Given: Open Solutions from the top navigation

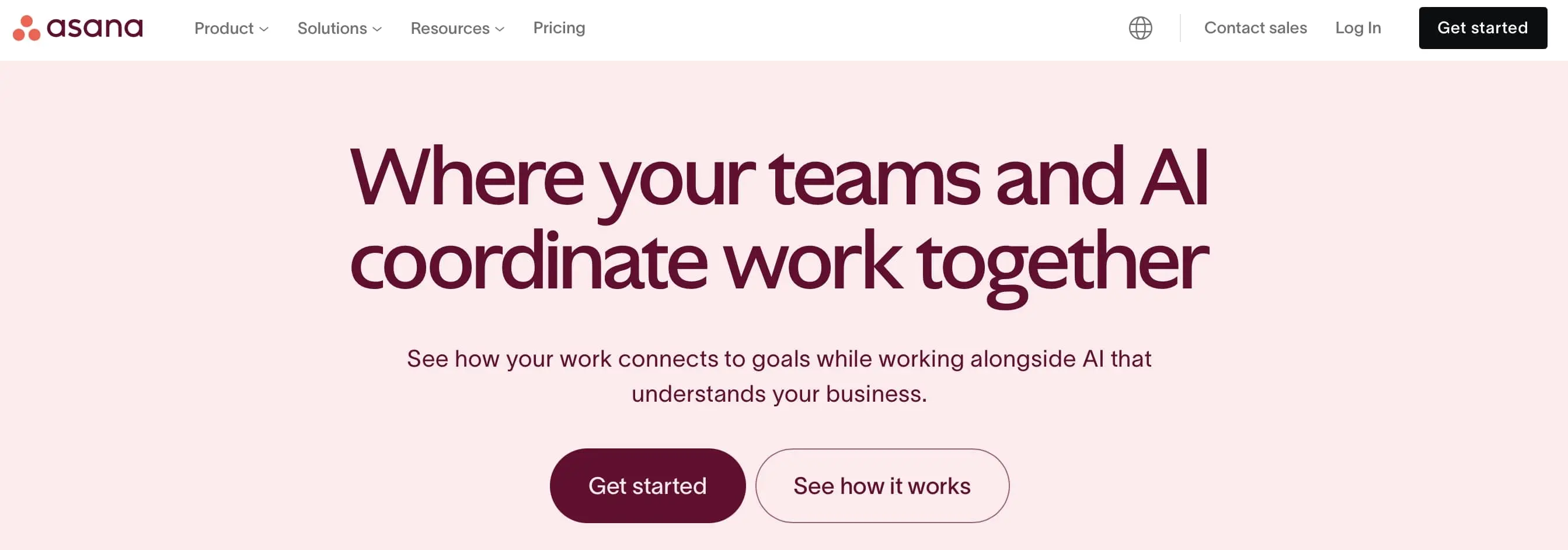Looking at the screenshot, I should tap(332, 28).
